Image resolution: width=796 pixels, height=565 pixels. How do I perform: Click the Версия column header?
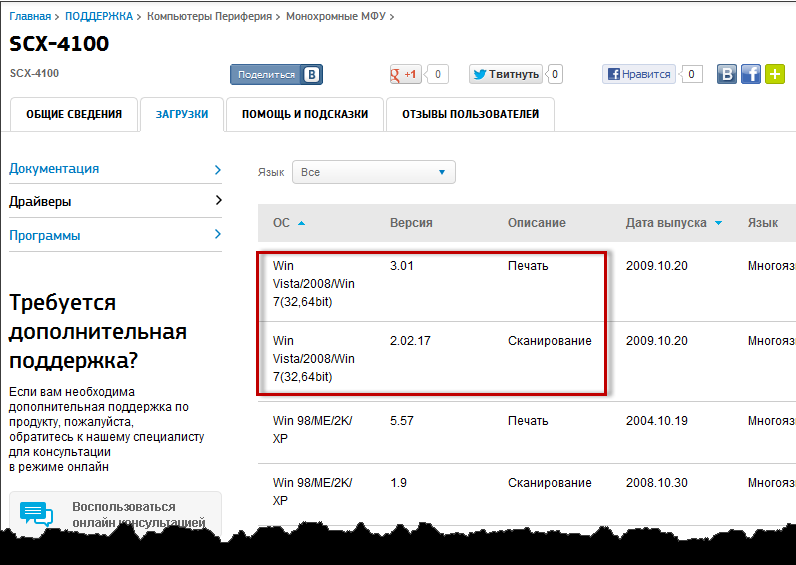[x=411, y=223]
